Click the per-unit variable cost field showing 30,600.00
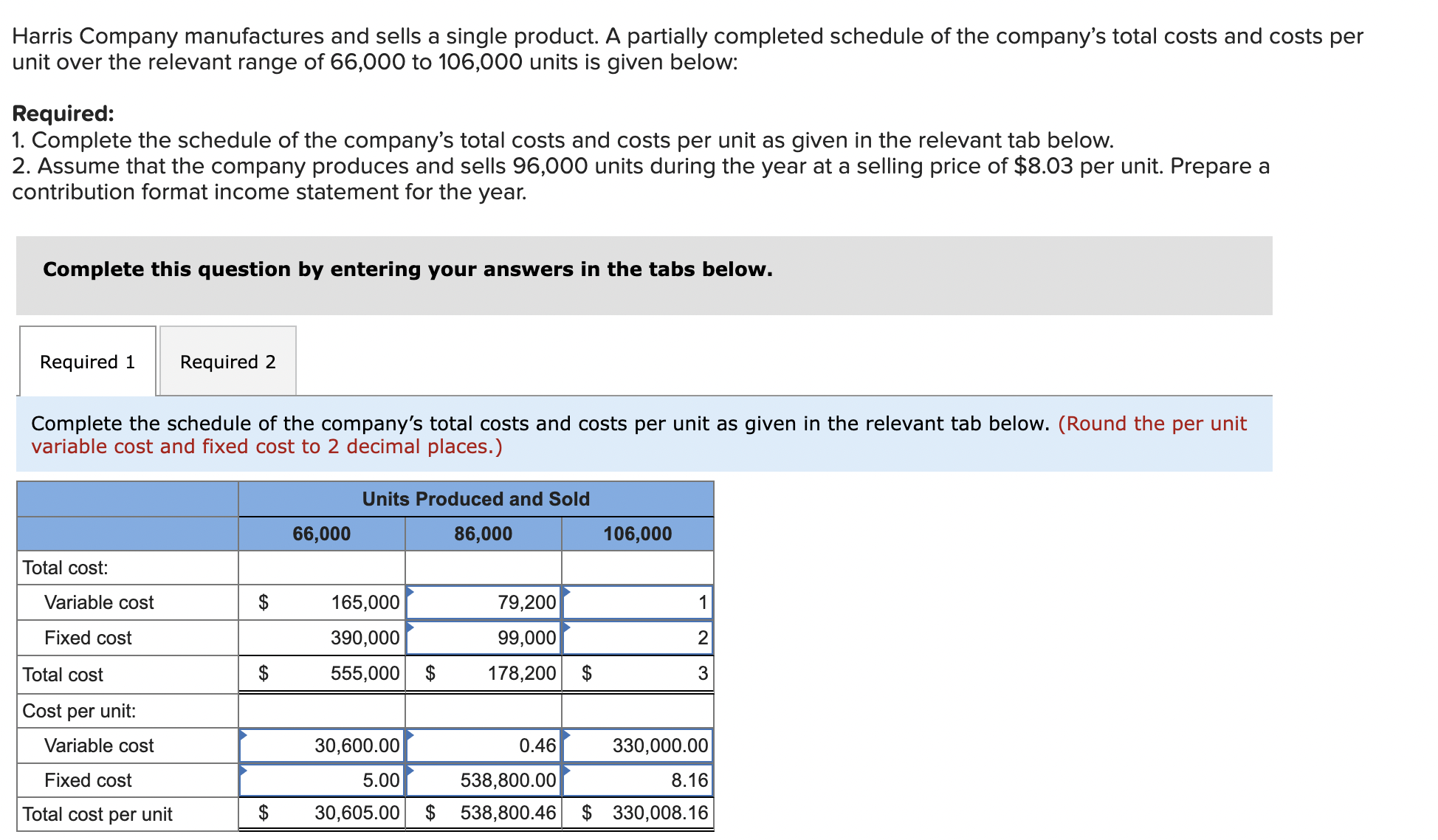Screen dimensions: 1438x840 coord(321,746)
